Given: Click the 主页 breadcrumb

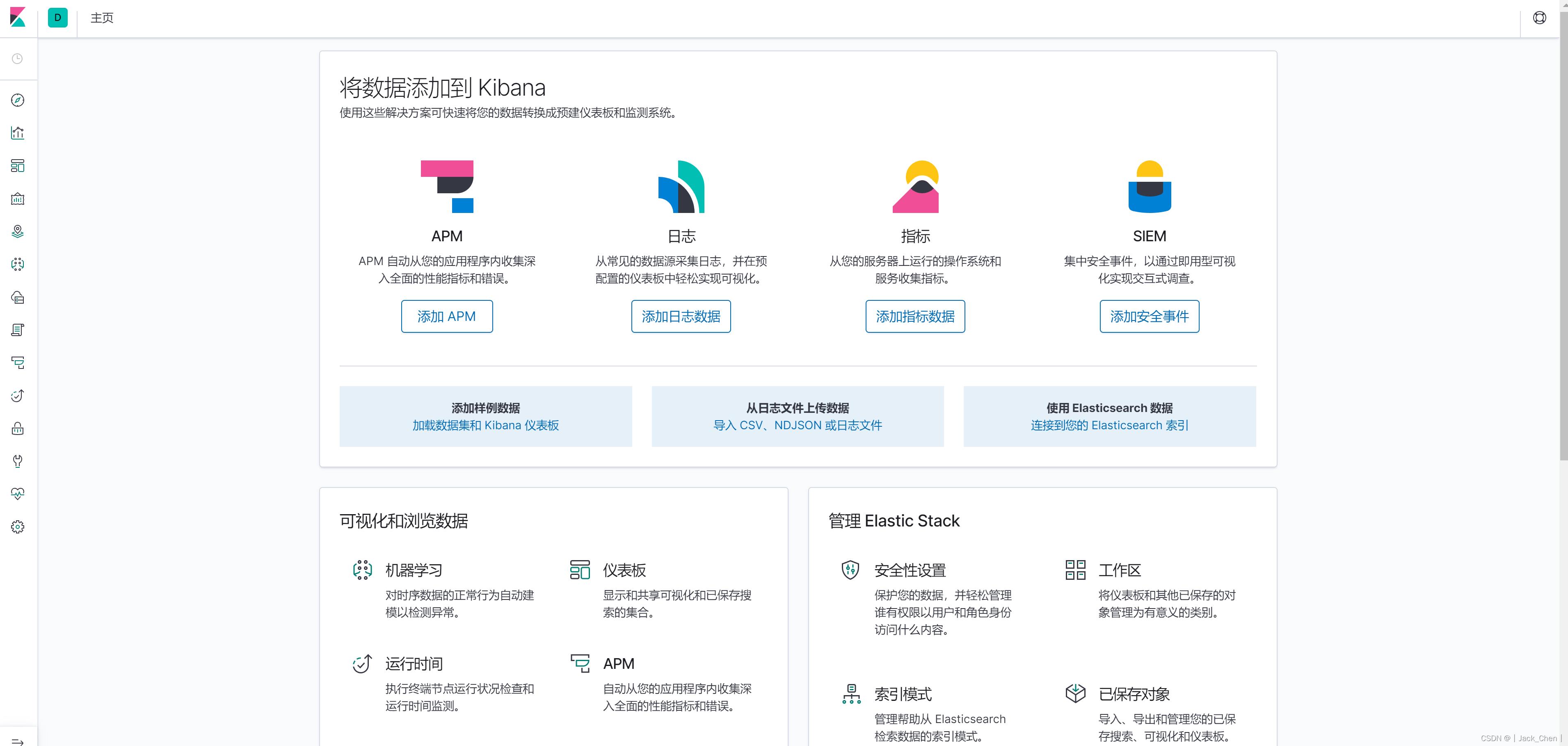Looking at the screenshot, I should [x=102, y=18].
